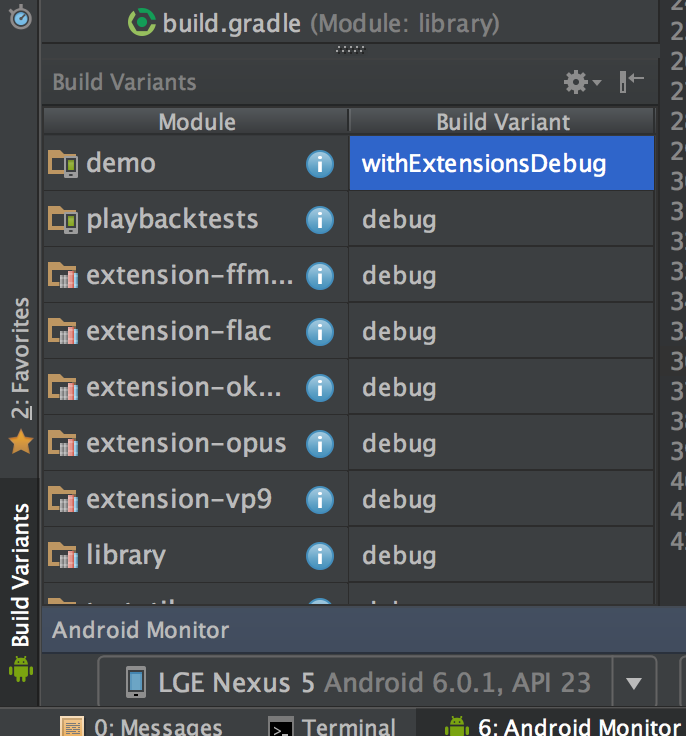Viewport: 686px width, 736px height.
Task: Open the 0: Messages tool window tab
Action: [x=141, y=727]
